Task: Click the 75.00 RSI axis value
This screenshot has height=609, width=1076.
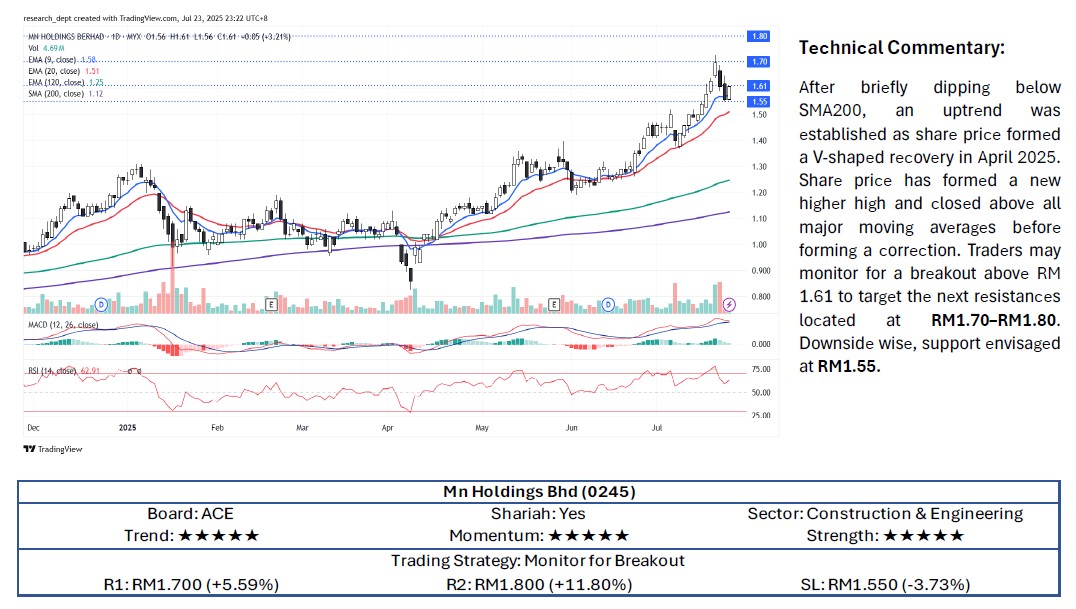Action: [x=761, y=369]
